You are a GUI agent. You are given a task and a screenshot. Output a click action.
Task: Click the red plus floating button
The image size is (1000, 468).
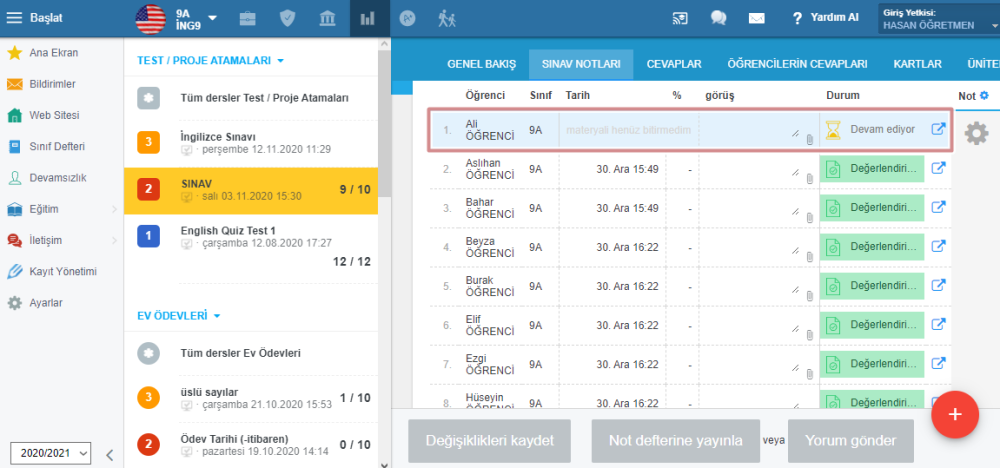click(x=955, y=414)
